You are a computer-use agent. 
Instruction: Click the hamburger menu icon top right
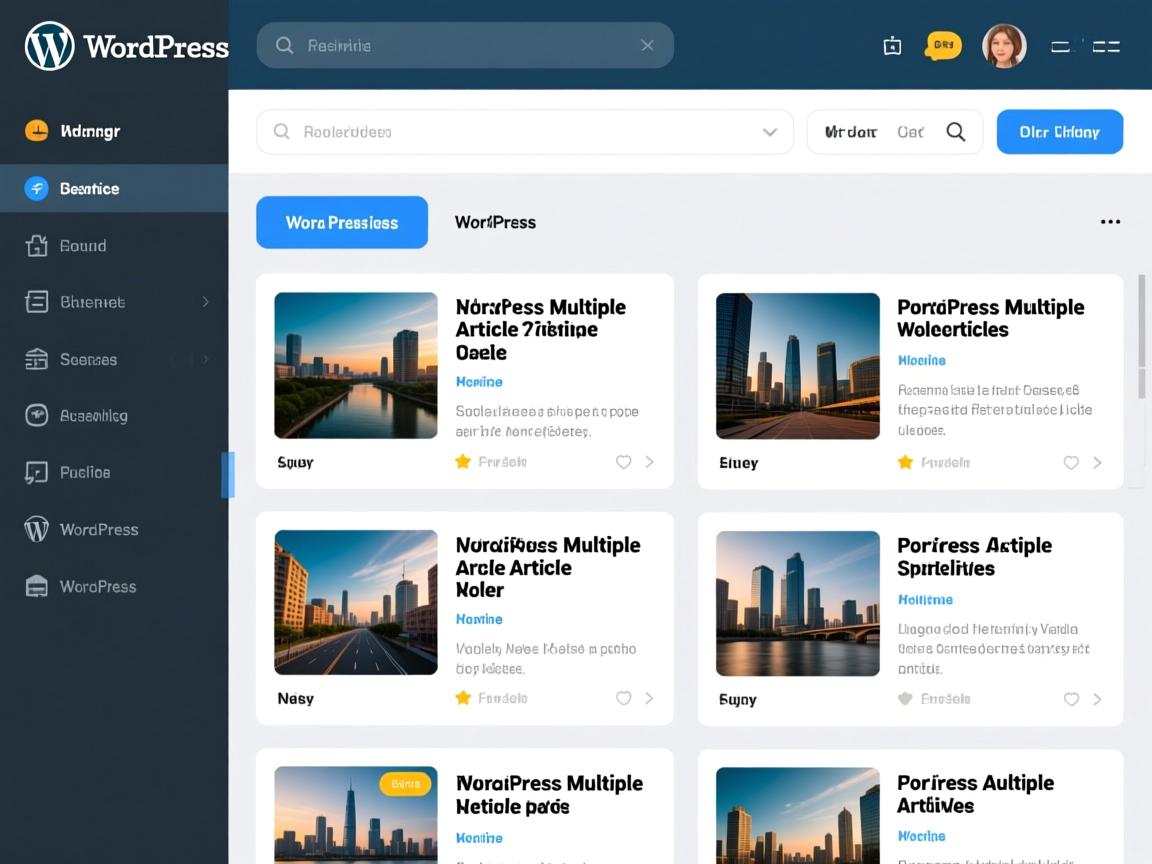coord(1105,46)
